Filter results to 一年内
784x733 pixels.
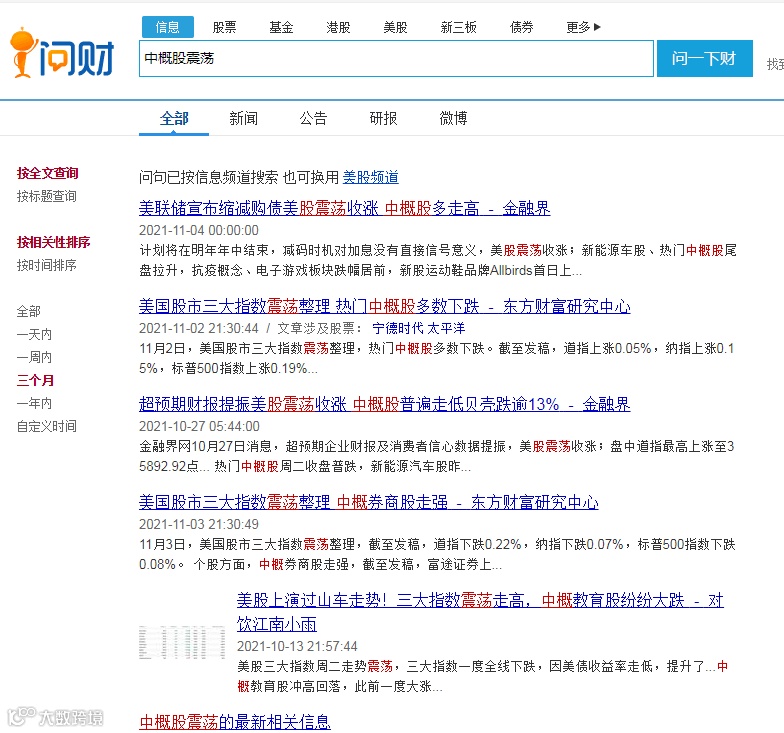tap(34, 404)
